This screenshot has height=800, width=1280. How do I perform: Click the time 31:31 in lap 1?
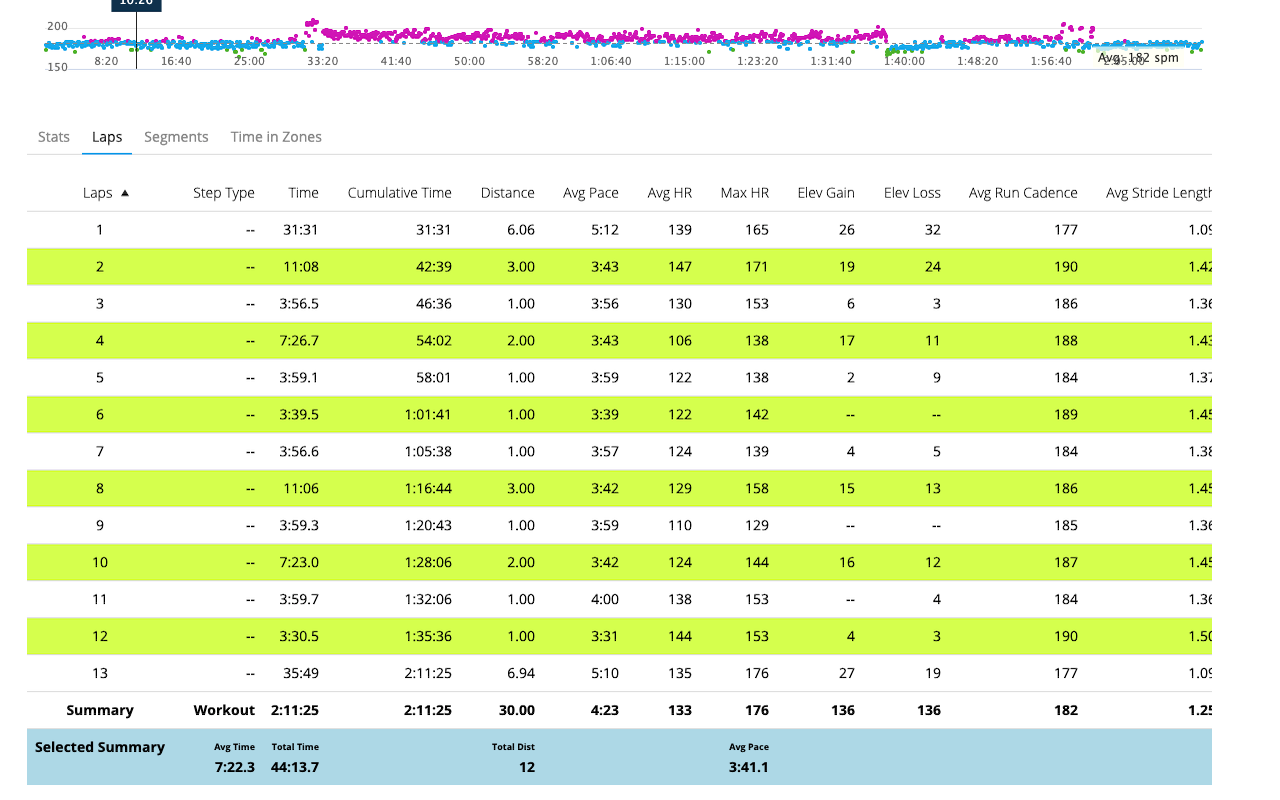tap(301, 230)
